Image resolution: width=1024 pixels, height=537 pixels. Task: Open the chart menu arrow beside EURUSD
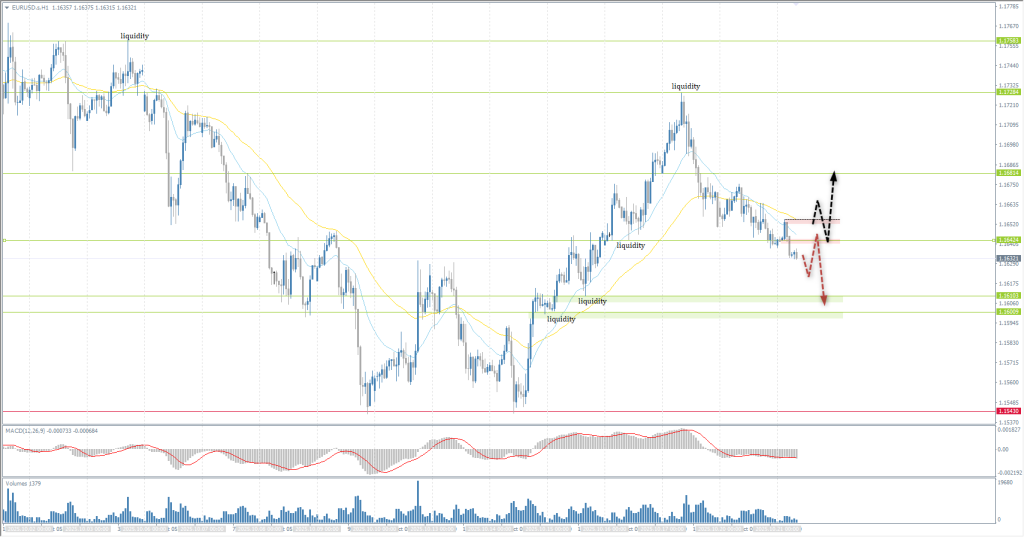7,9
